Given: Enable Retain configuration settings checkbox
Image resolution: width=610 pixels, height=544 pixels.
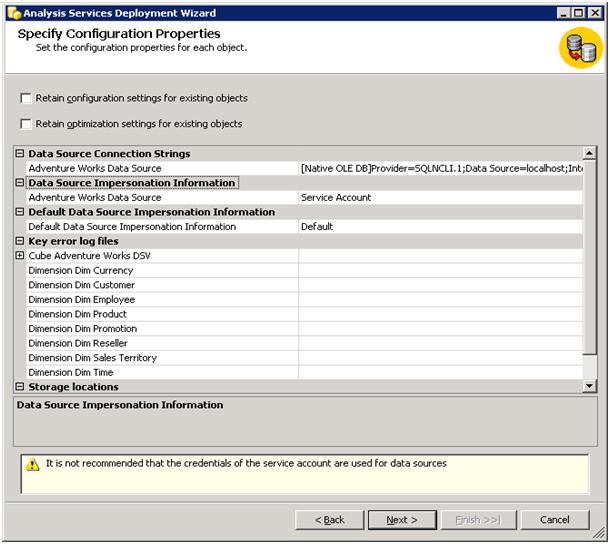Looking at the screenshot, I should [x=26, y=98].
